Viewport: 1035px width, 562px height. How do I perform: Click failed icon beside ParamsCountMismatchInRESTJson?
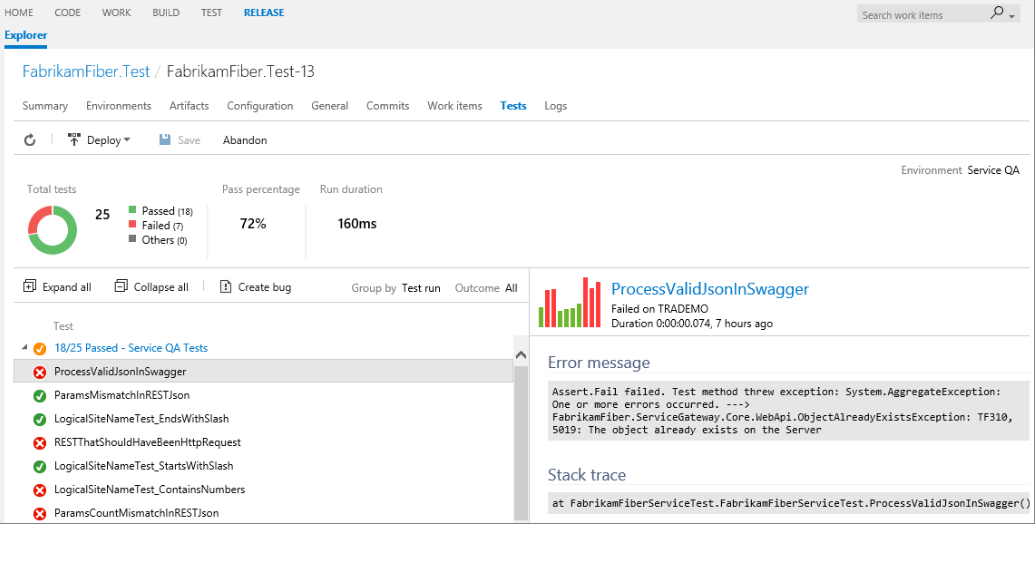[x=40, y=513]
